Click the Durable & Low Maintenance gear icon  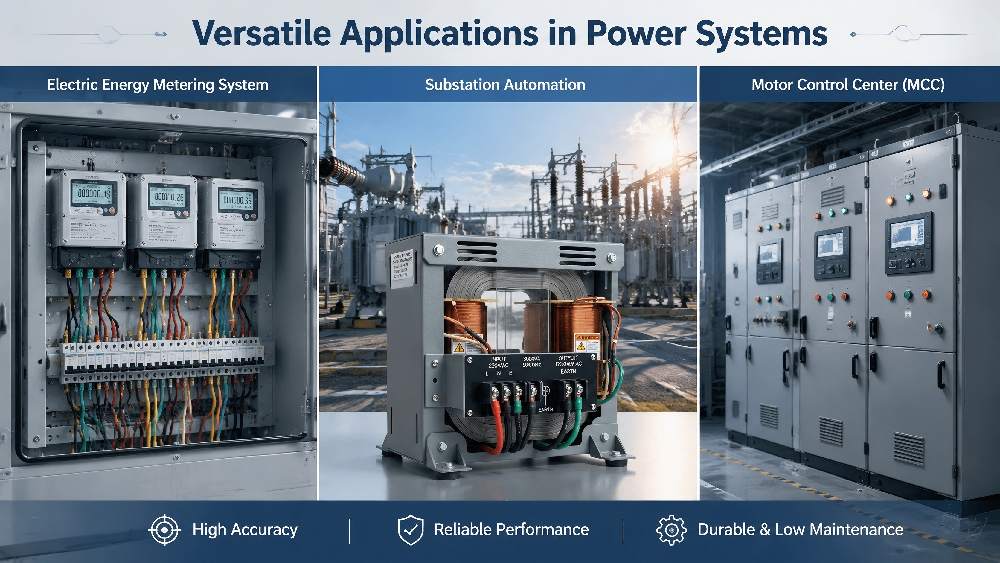(x=671, y=530)
